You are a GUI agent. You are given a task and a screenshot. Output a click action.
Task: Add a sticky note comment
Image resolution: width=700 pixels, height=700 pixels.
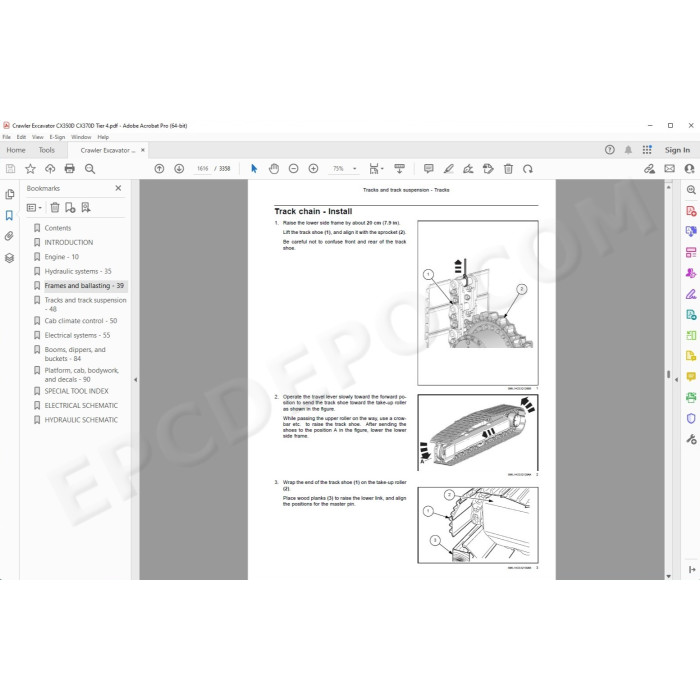click(x=429, y=169)
